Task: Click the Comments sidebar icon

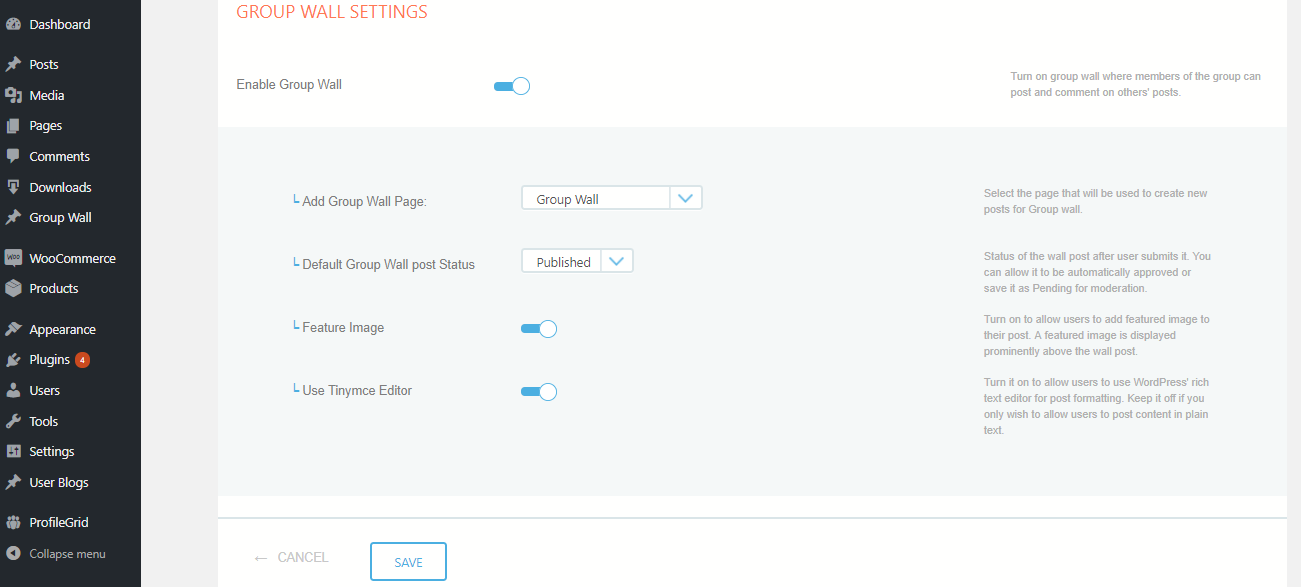Action: (x=14, y=156)
